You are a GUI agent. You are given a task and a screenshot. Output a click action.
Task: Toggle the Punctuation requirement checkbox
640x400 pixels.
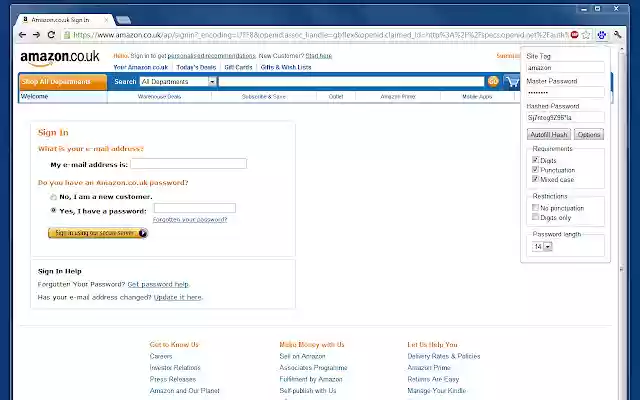(x=535, y=169)
